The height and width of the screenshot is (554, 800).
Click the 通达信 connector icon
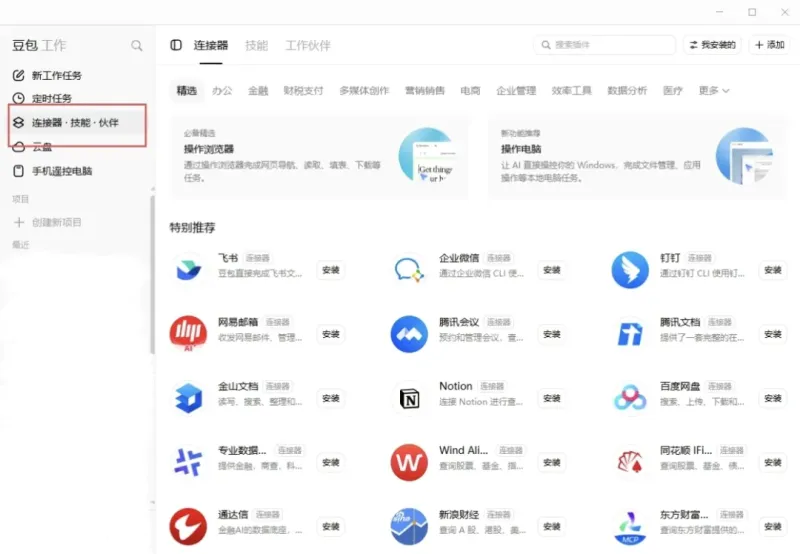tap(188, 526)
